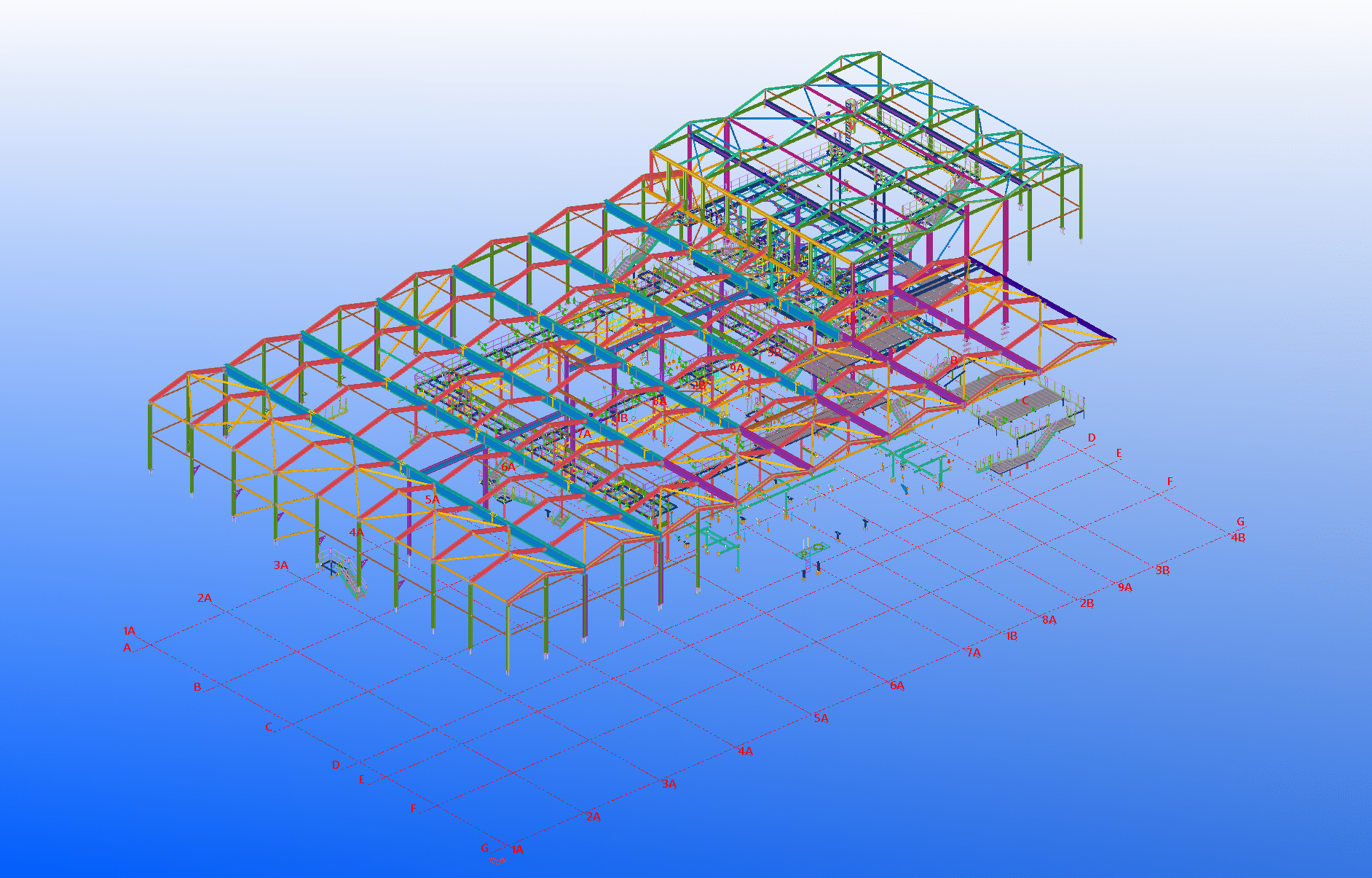Viewport: 1372px width, 878px height.
Task: Select grid label 8A on the outer grid edge
Action: (1049, 620)
